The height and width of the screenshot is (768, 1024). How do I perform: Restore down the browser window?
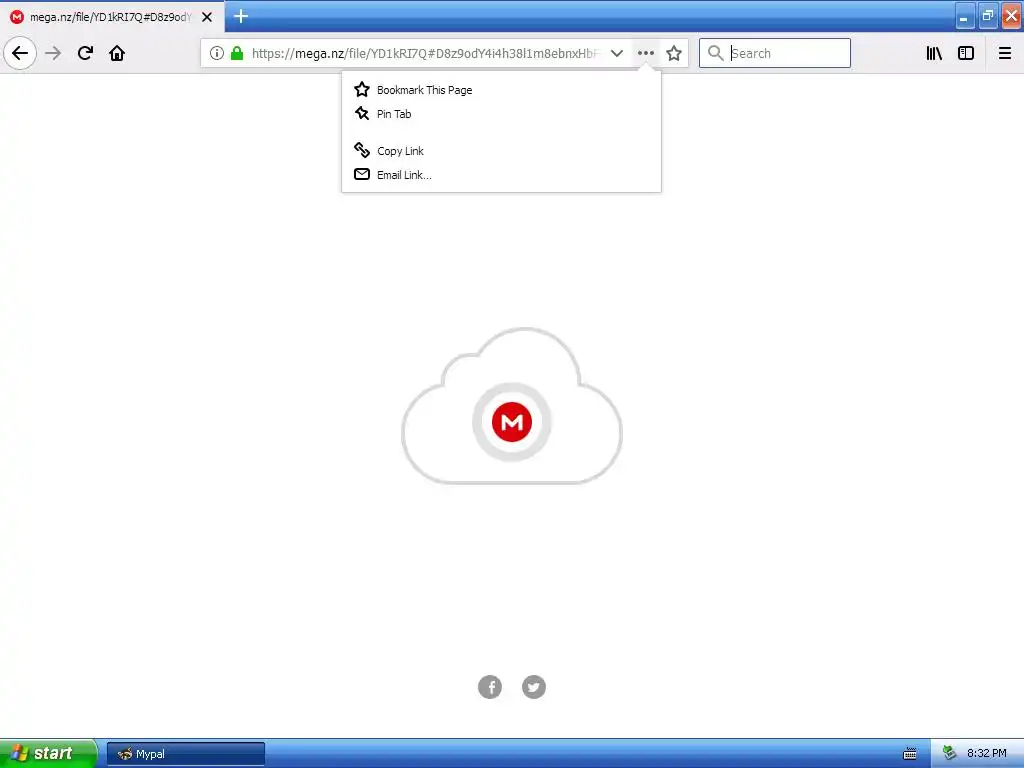coord(987,16)
